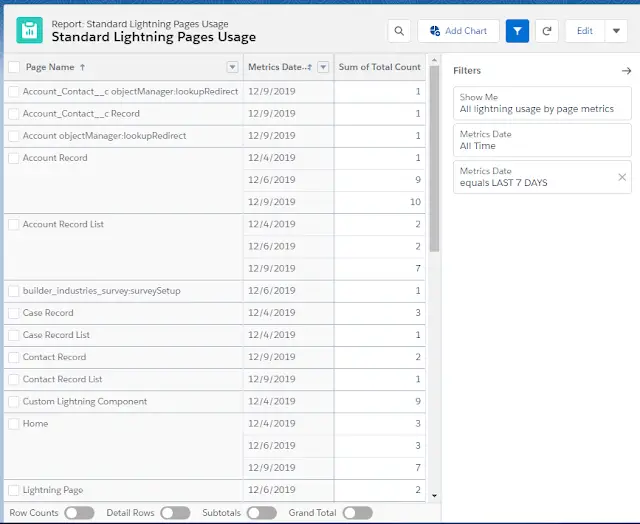Click the count value 10 for Account Record
Image resolution: width=640 pixels, height=524 pixels.
coord(415,202)
